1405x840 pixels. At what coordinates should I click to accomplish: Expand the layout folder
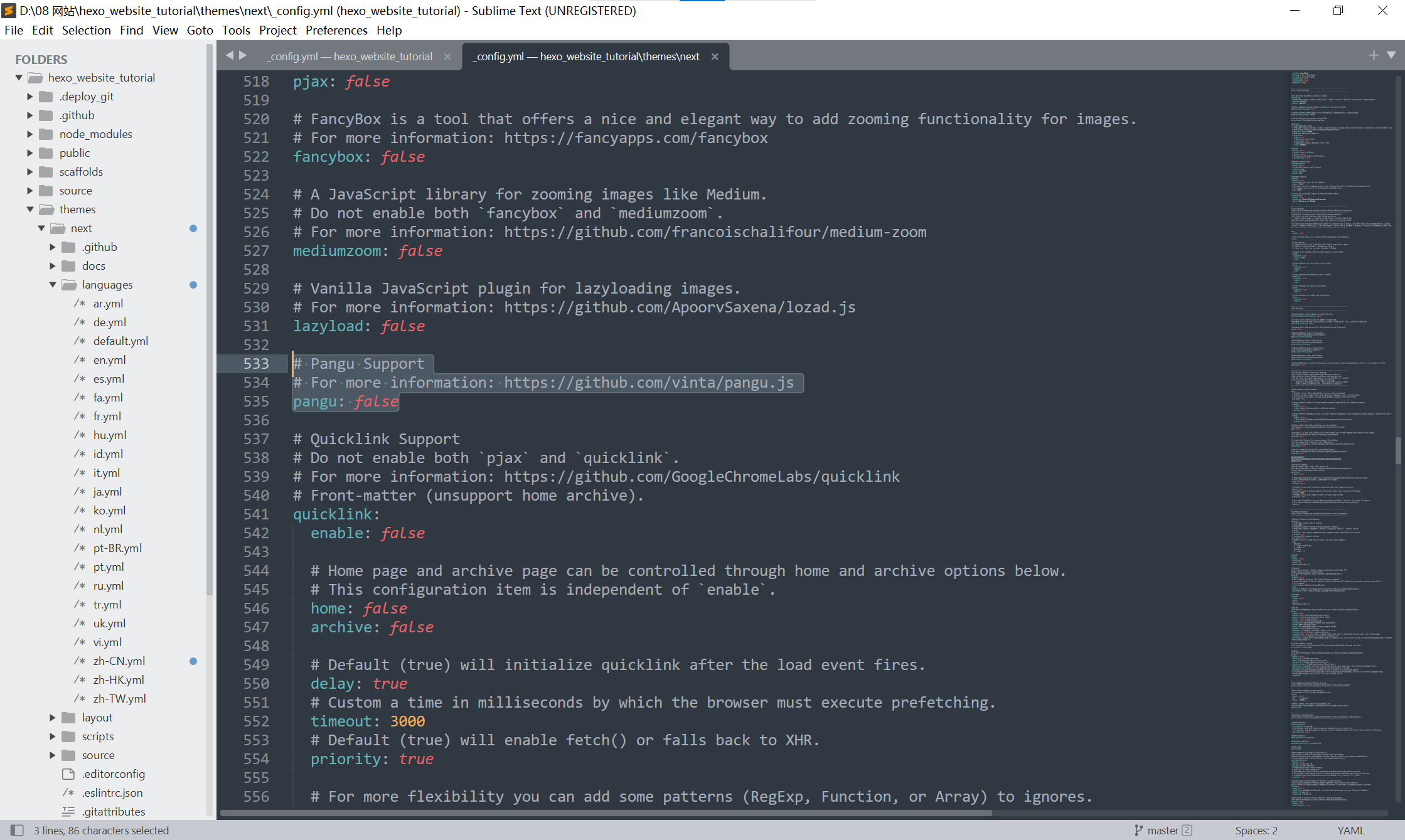tap(53, 717)
